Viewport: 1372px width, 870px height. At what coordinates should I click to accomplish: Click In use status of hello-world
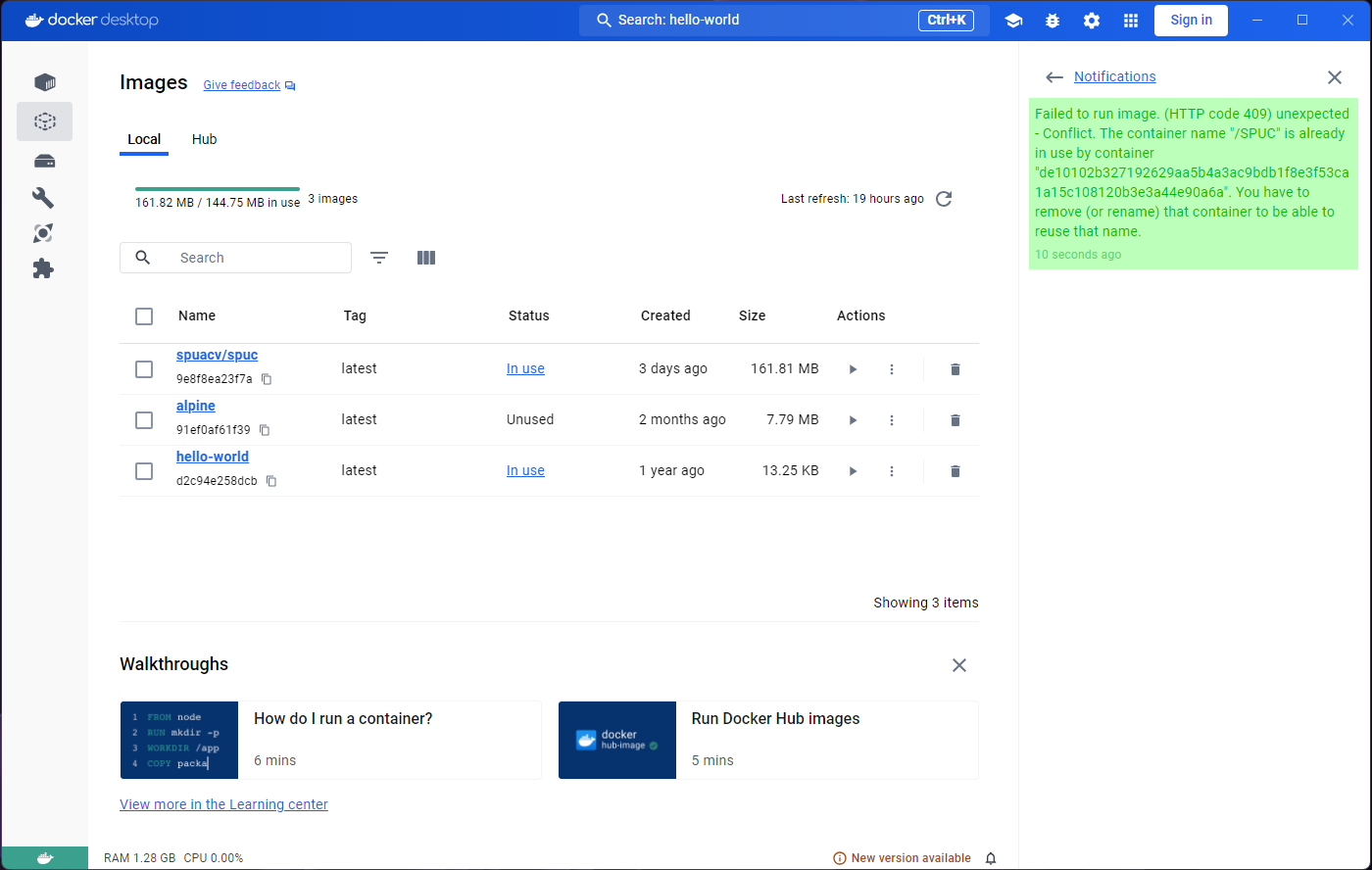(x=525, y=471)
